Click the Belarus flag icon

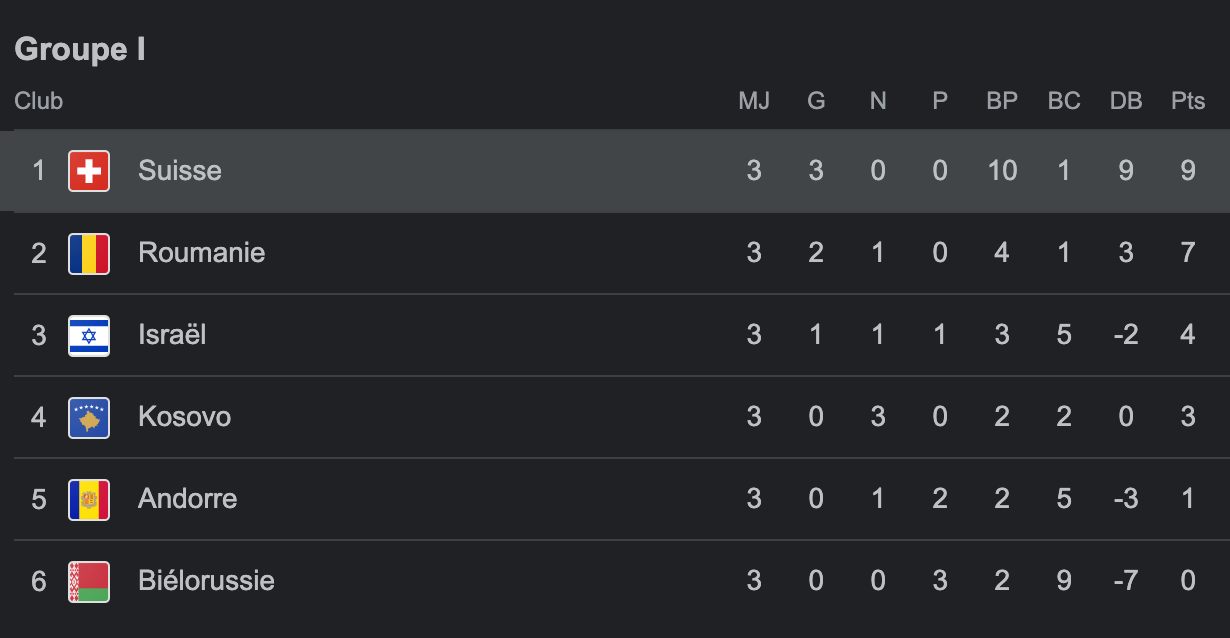(89, 581)
